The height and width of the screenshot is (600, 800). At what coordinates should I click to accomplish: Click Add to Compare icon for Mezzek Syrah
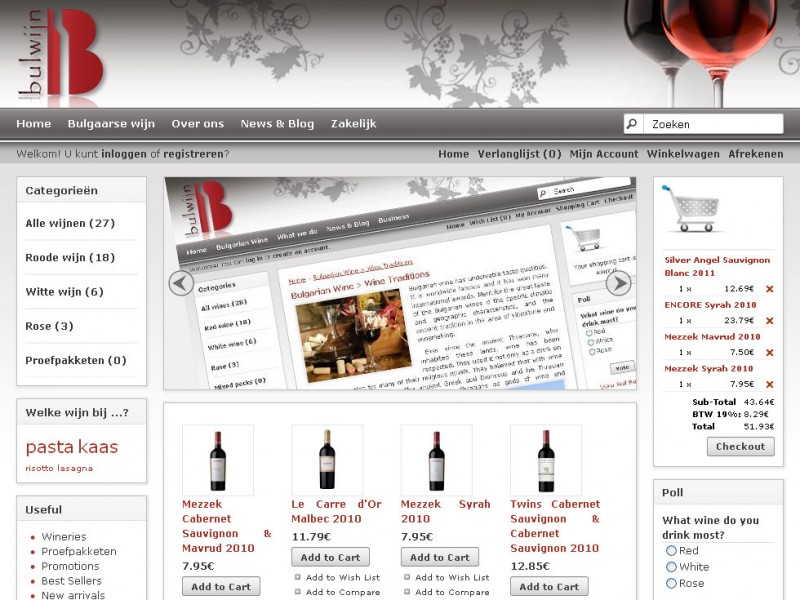407,592
